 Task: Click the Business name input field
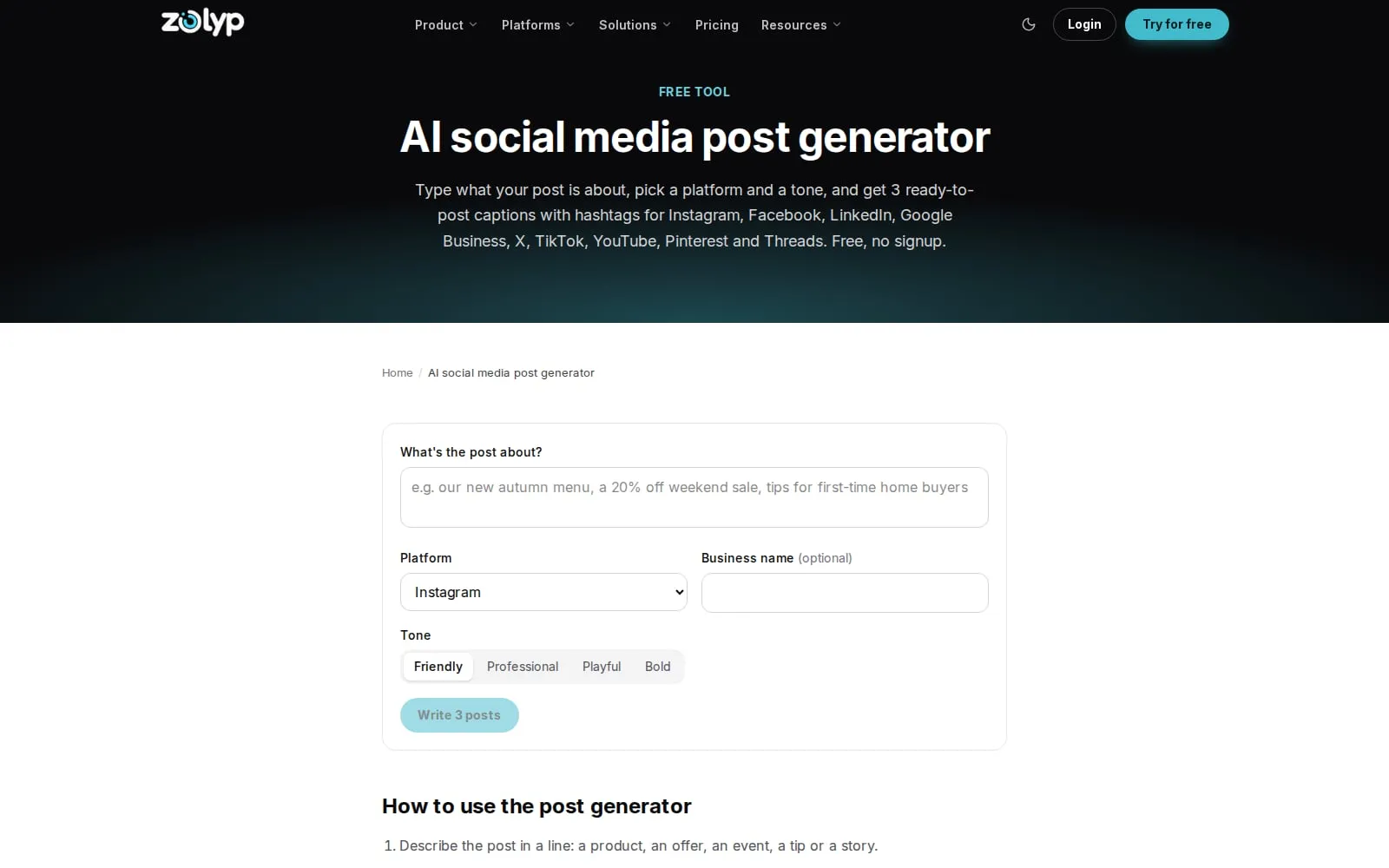tap(845, 593)
